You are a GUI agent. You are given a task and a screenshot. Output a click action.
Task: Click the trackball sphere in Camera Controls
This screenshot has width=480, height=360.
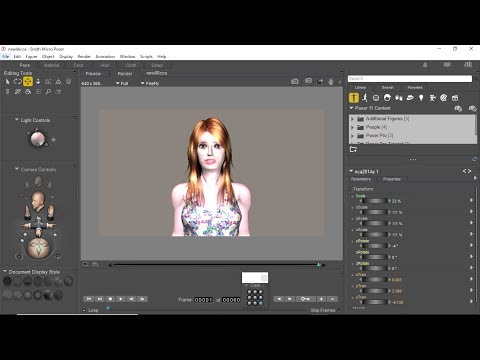point(38,248)
